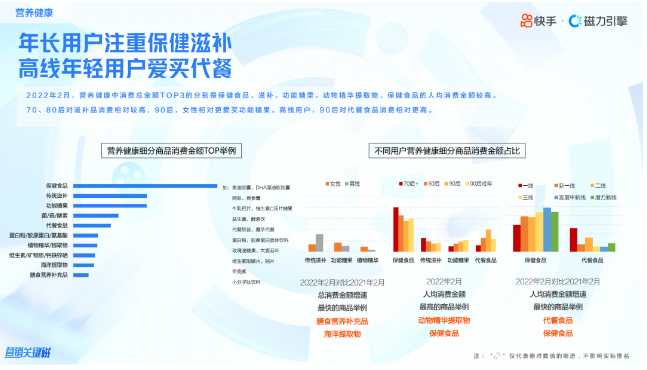Select the title line 高线年轻用户爱买代餐
647x370 pixels.
pos(125,68)
